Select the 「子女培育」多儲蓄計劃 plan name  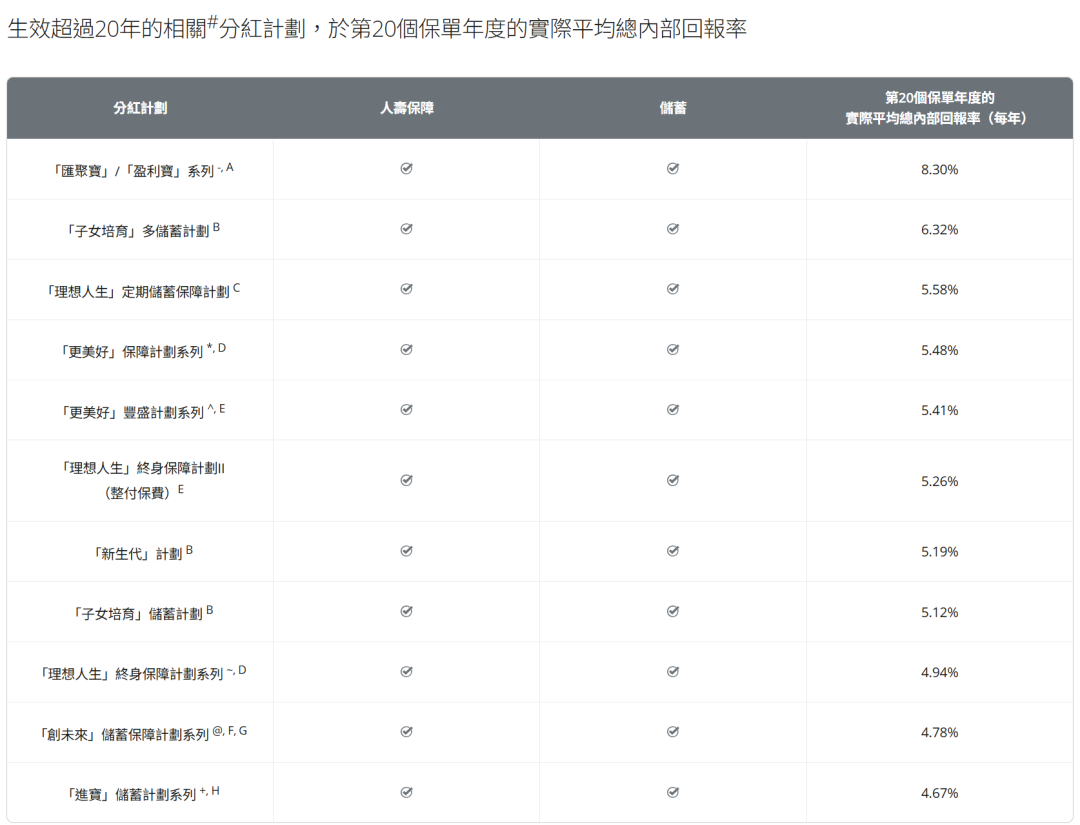141,230
